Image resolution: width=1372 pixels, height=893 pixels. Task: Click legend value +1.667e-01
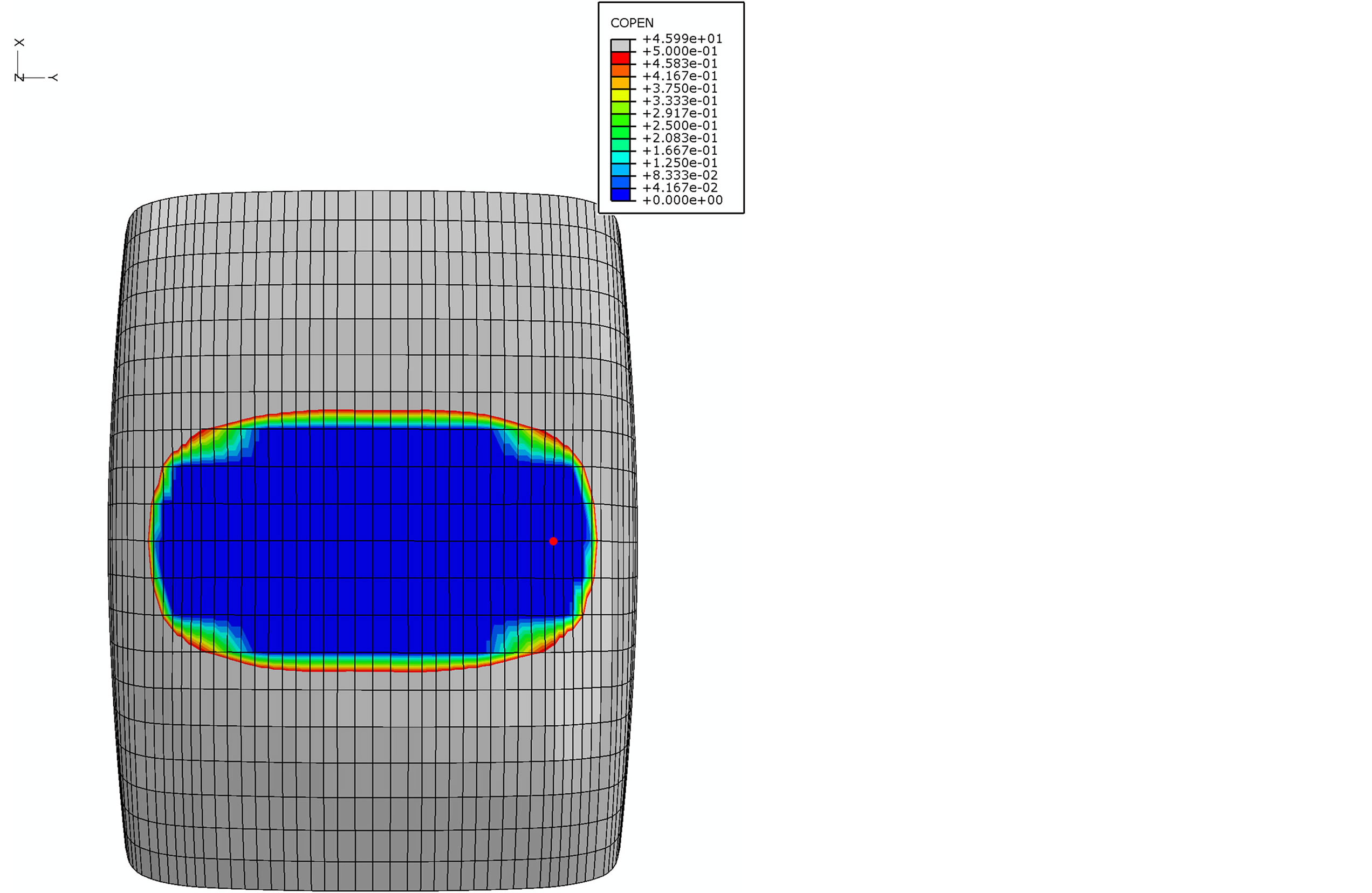680,150
